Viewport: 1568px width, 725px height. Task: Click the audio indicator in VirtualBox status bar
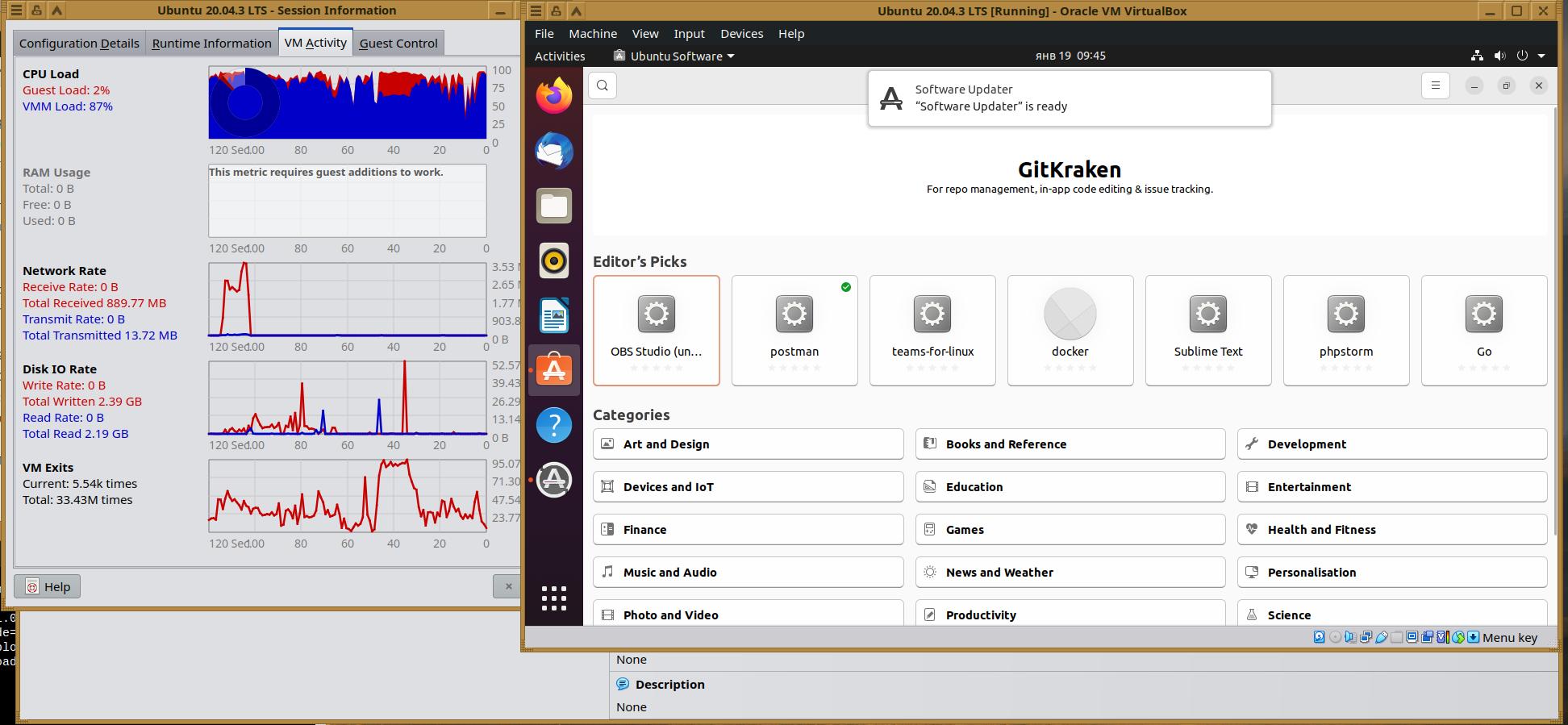point(1350,637)
